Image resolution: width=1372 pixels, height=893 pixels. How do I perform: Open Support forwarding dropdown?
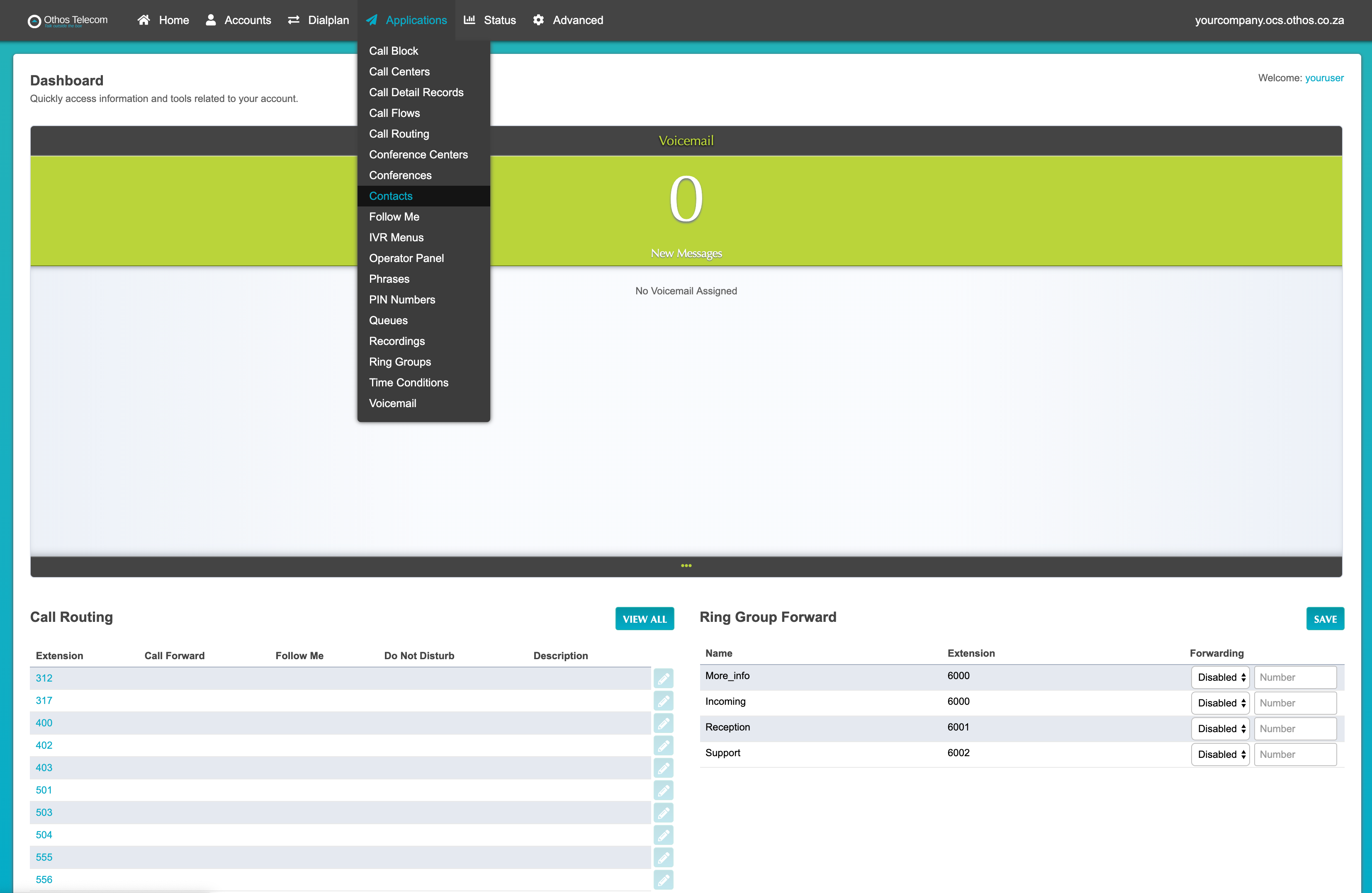point(1220,755)
